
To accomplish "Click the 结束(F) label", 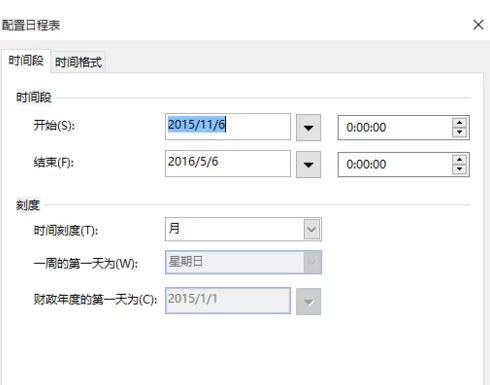I will pyautogui.click(x=54, y=163).
